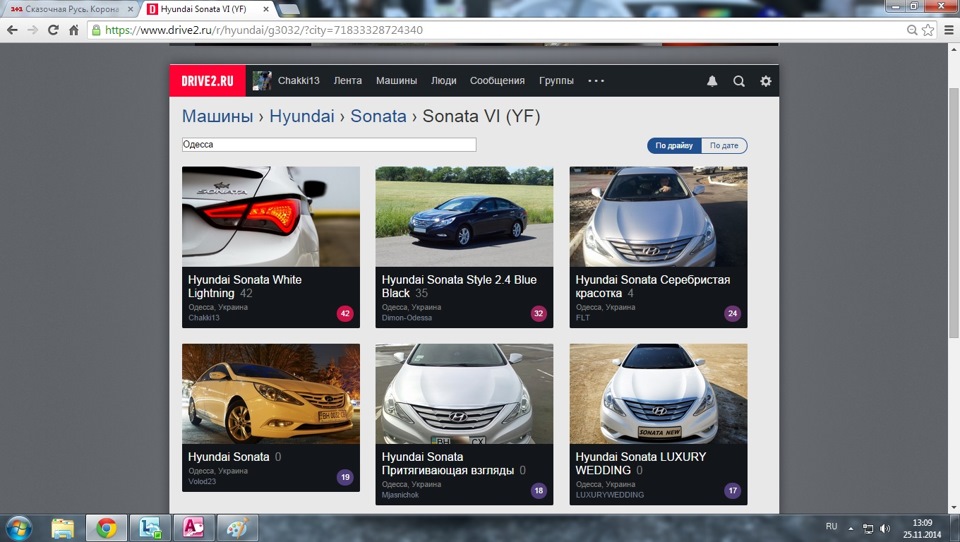Viewport: 960px width, 542px height.
Task: Bookmark the page with the star icon
Action: [928, 30]
